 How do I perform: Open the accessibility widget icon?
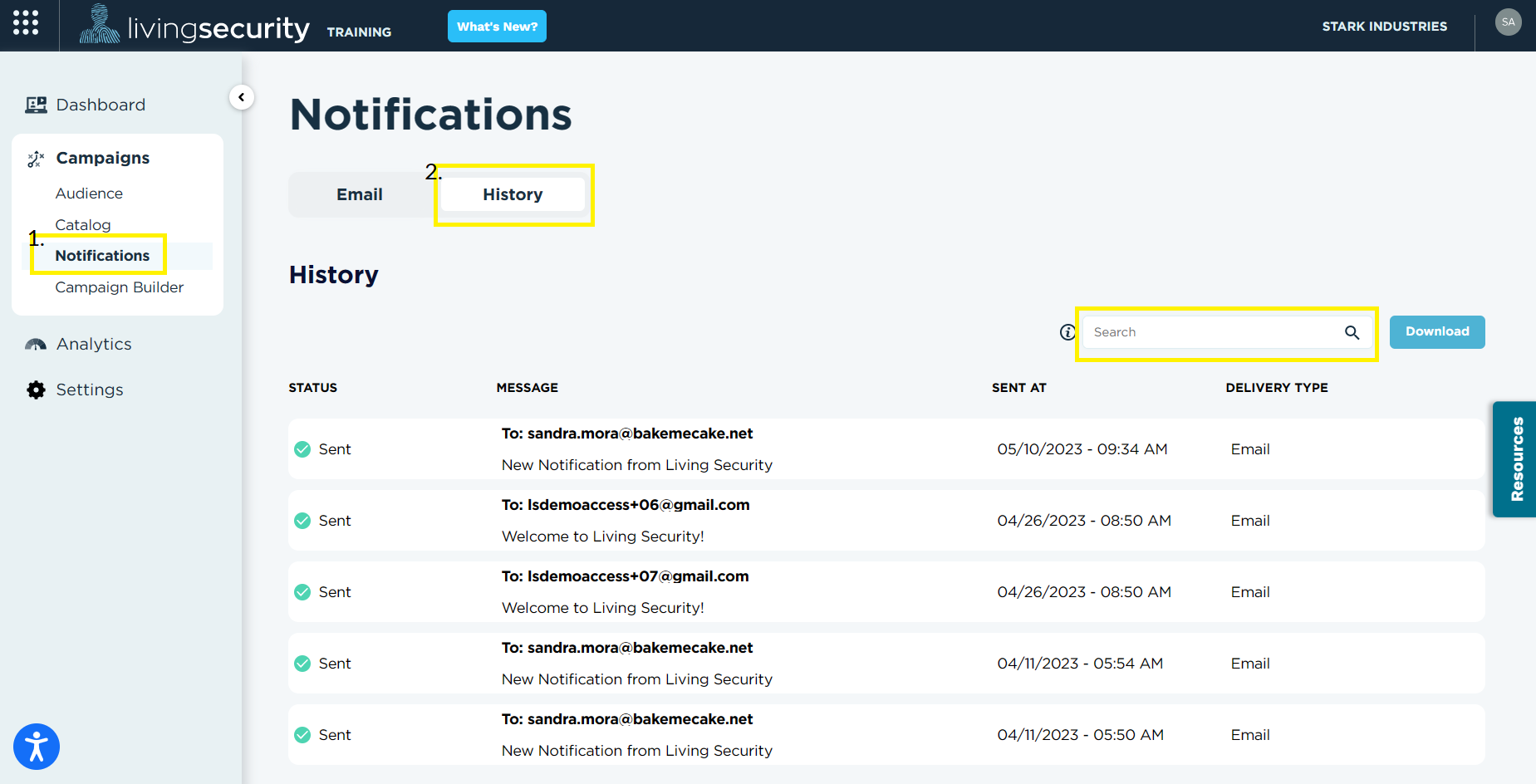(x=37, y=747)
